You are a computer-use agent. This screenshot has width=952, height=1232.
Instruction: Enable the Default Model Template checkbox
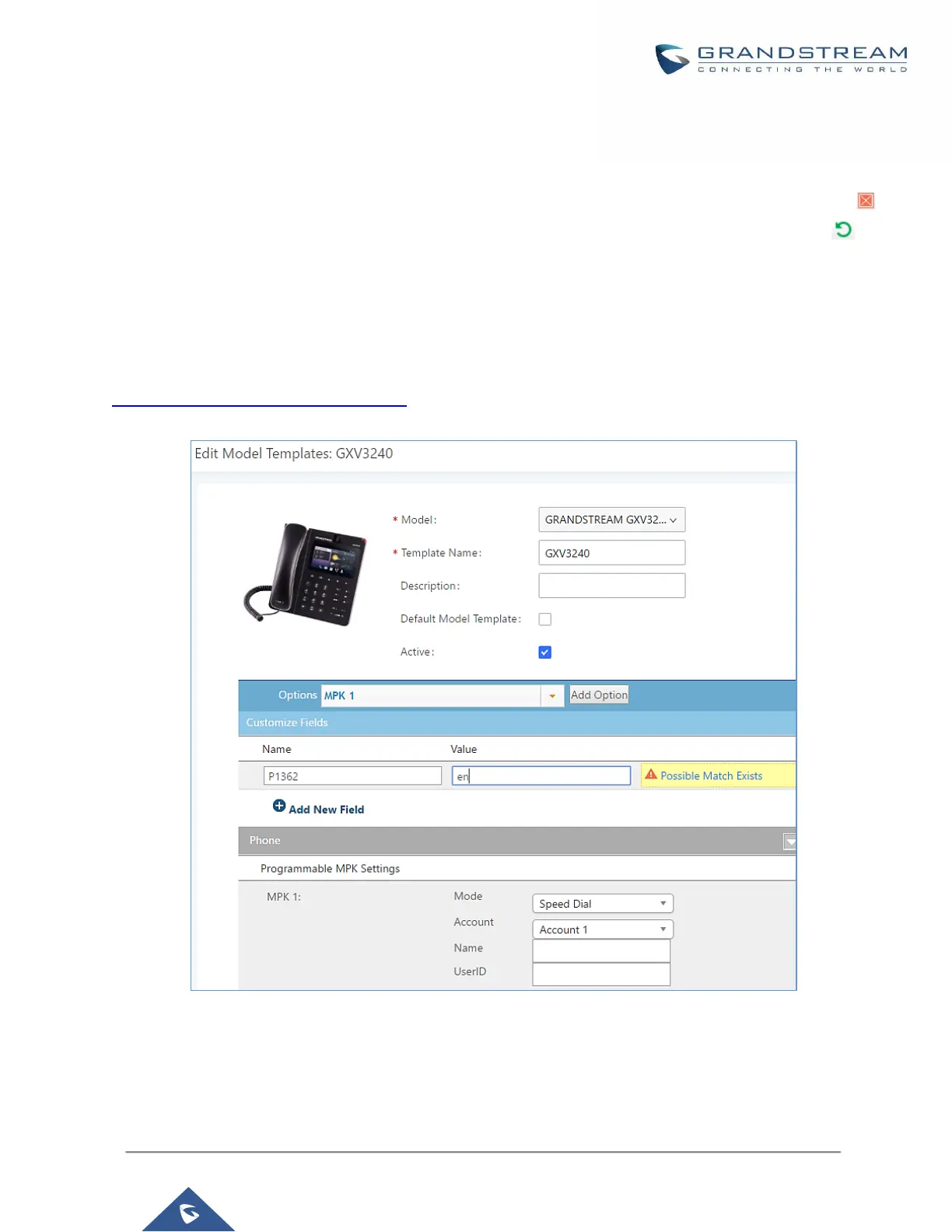tap(545, 619)
